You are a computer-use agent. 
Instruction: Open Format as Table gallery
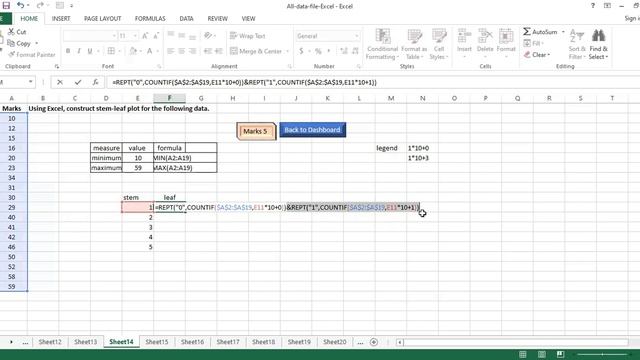click(x=414, y=44)
